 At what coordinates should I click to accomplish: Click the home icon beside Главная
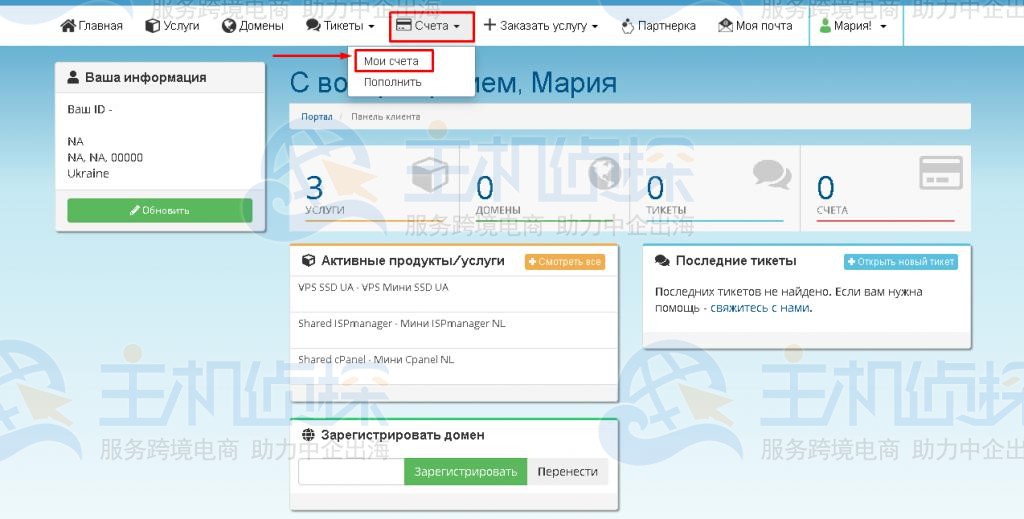coord(68,26)
